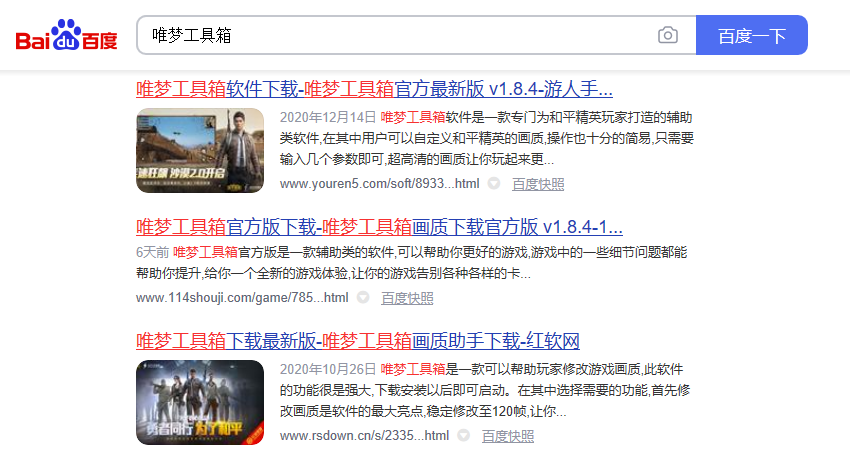Click the Baidu logo
The image size is (850, 459).
(x=66, y=35)
